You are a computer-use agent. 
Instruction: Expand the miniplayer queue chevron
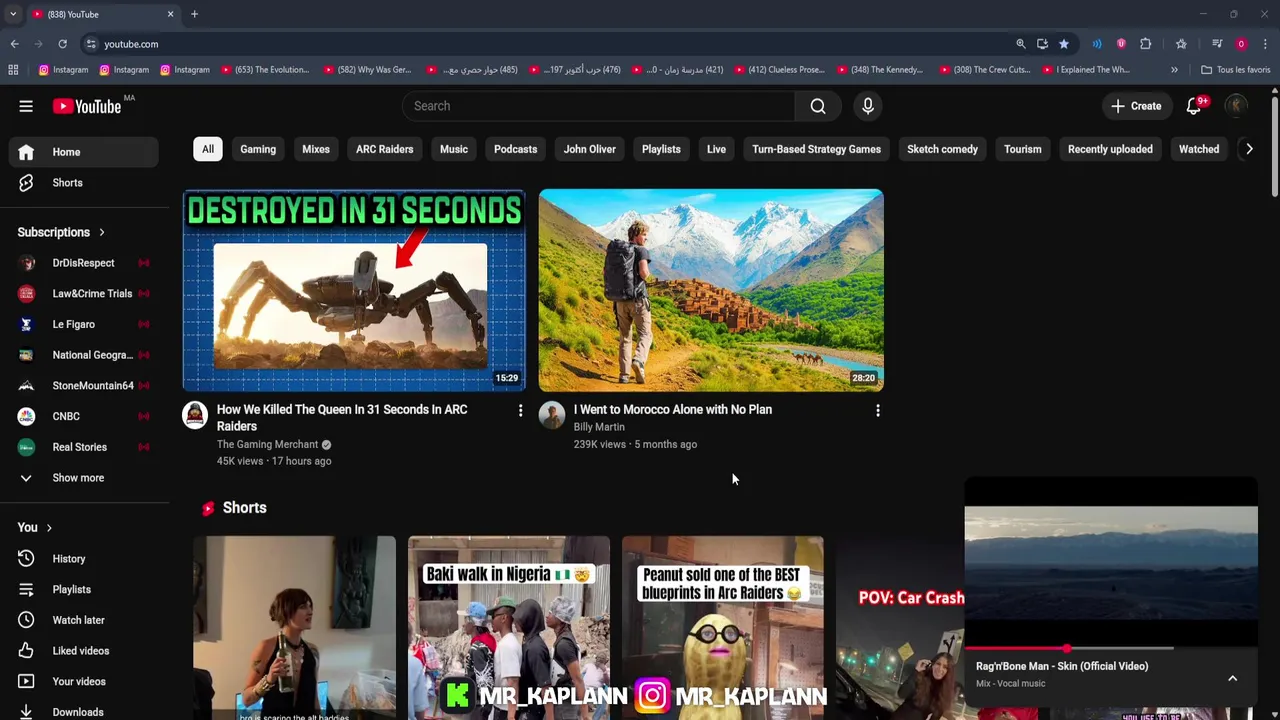coord(1233,678)
